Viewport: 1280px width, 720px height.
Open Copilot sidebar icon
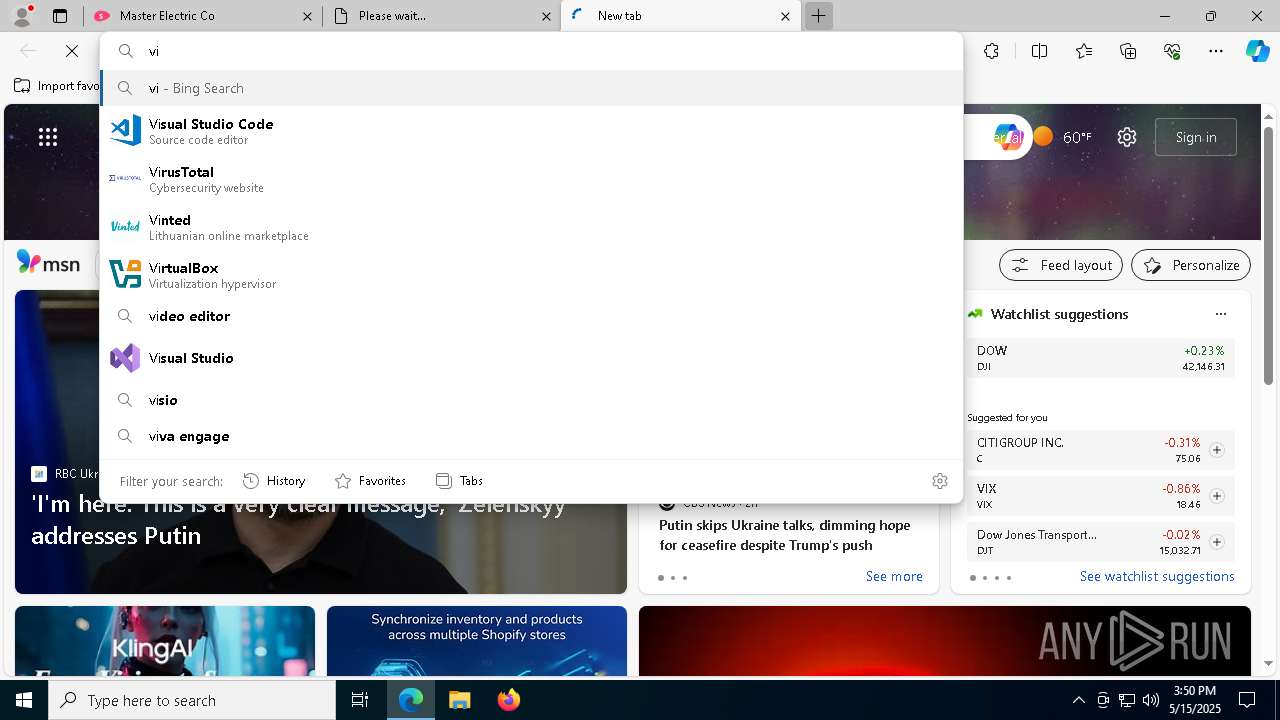(1257, 51)
